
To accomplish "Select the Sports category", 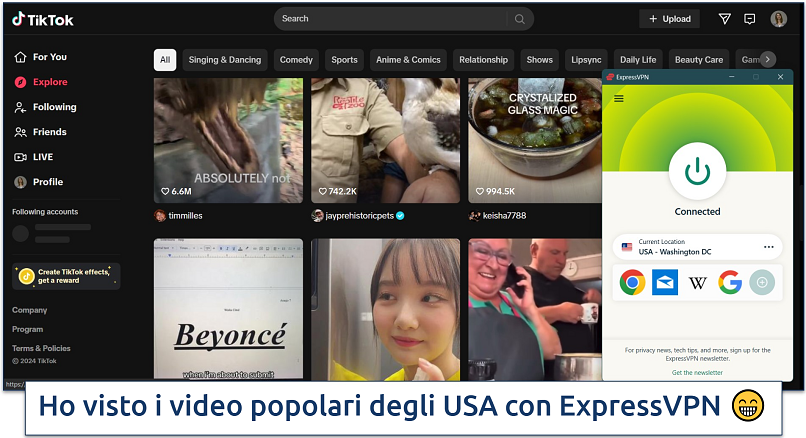I will pos(344,60).
